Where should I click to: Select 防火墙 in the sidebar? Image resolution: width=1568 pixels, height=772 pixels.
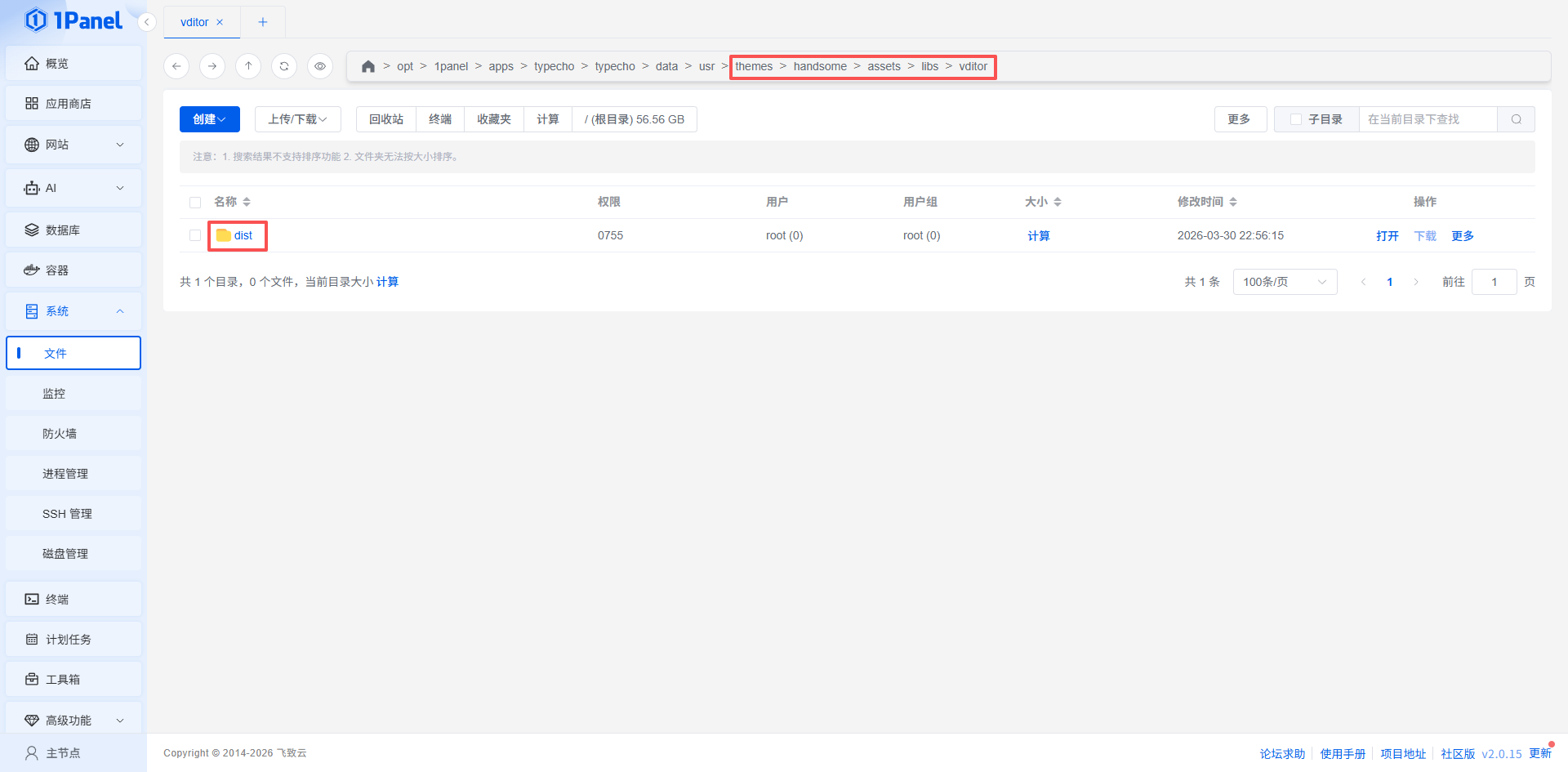pos(60,434)
